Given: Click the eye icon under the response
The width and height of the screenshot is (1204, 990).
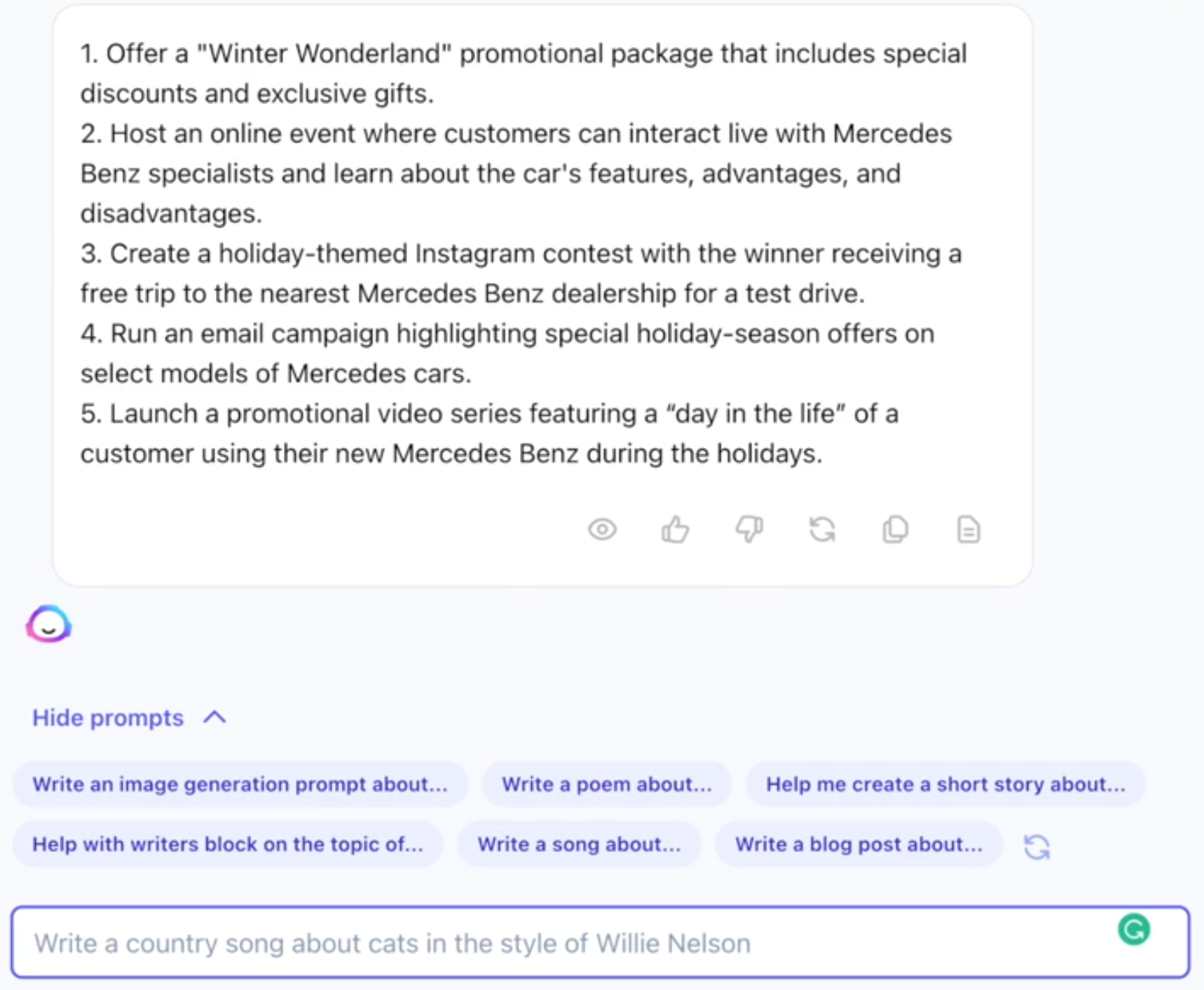Looking at the screenshot, I should click(x=602, y=529).
